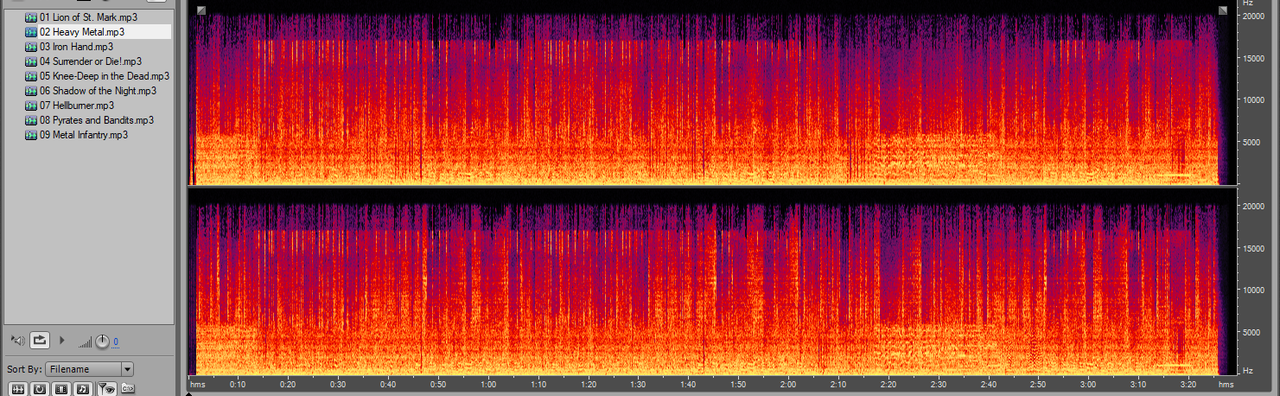The height and width of the screenshot is (396, 1280).
Task: Select file 06 Shadow of the Night.mp3
Action: (x=98, y=90)
